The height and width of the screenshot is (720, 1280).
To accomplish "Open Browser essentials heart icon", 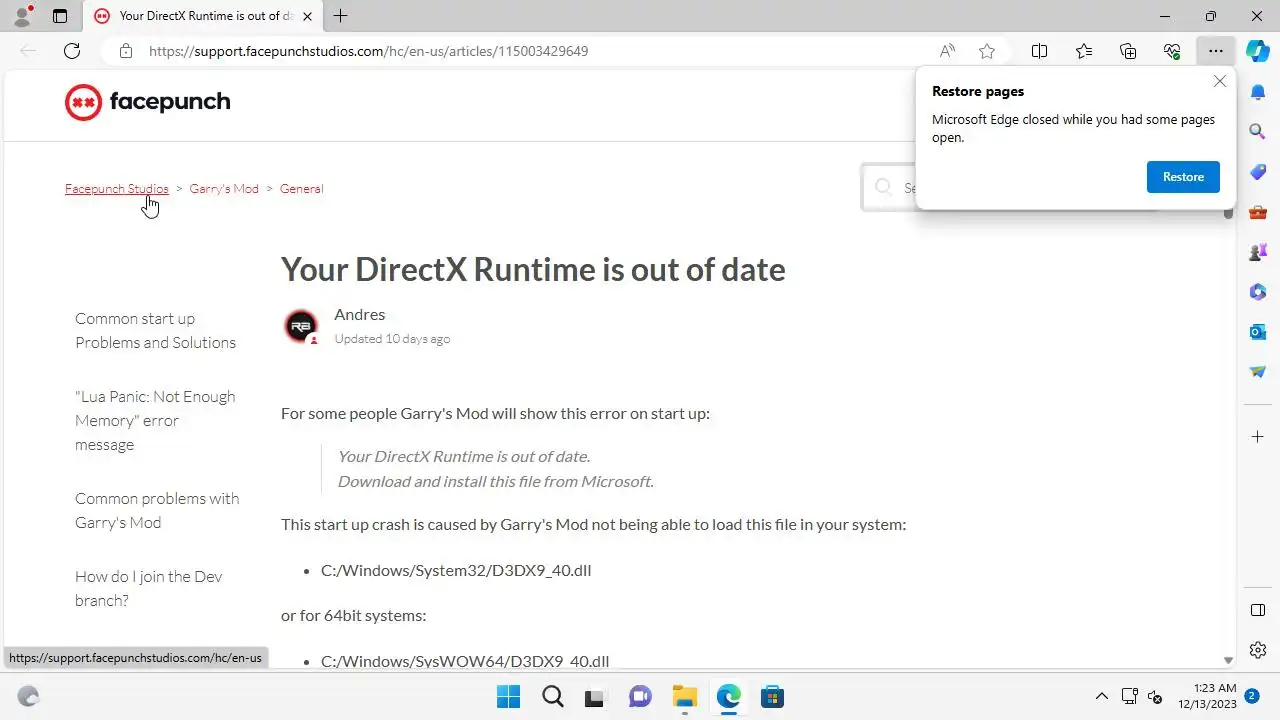I will pyautogui.click(x=1172, y=51).
